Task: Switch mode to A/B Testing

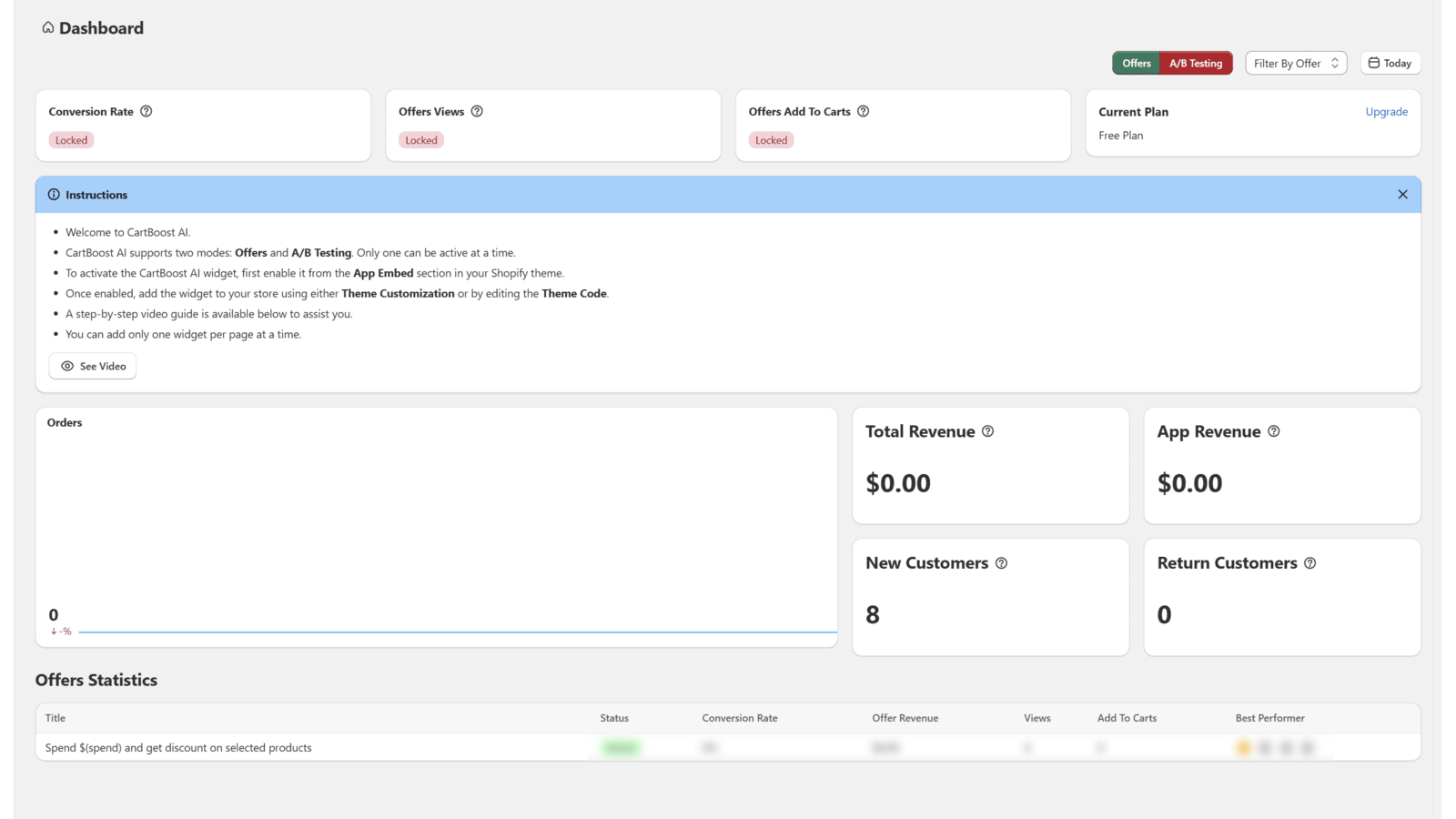Action: [x=1196, y=63]
